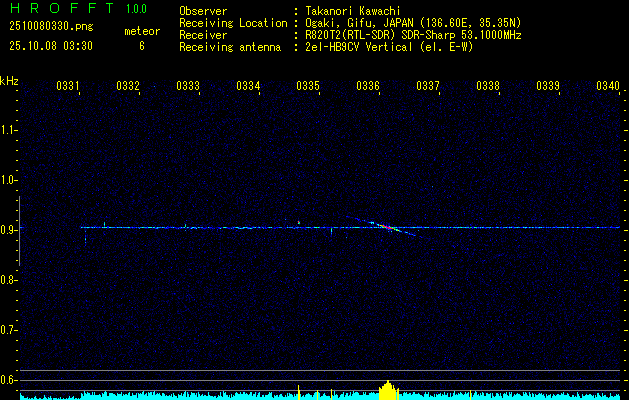This screenshot has height=400, width=629.
Task: Select the 2510080330.png filename text
Action: [51, 27]
